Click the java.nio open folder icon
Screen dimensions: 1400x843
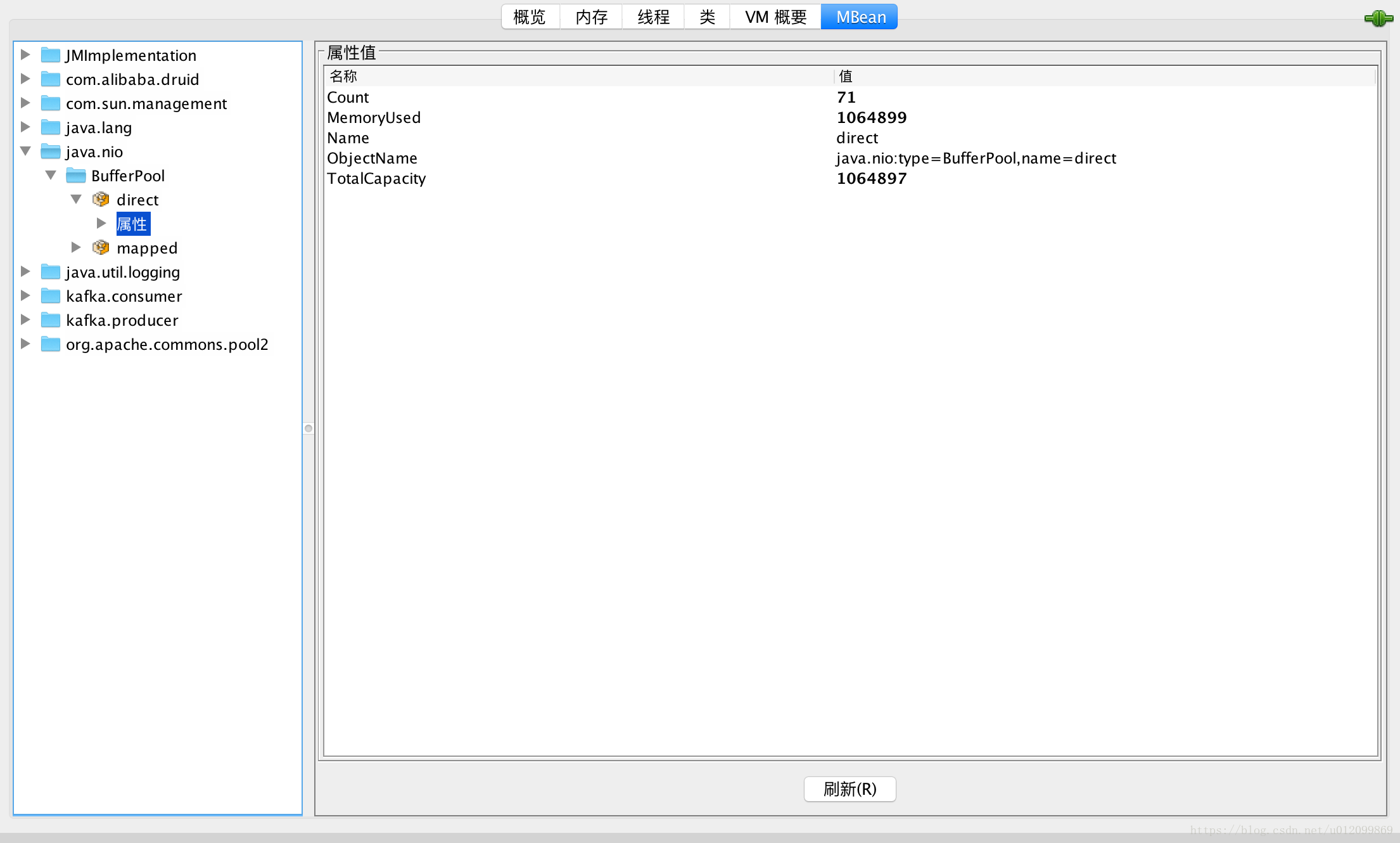pos(51,151)
